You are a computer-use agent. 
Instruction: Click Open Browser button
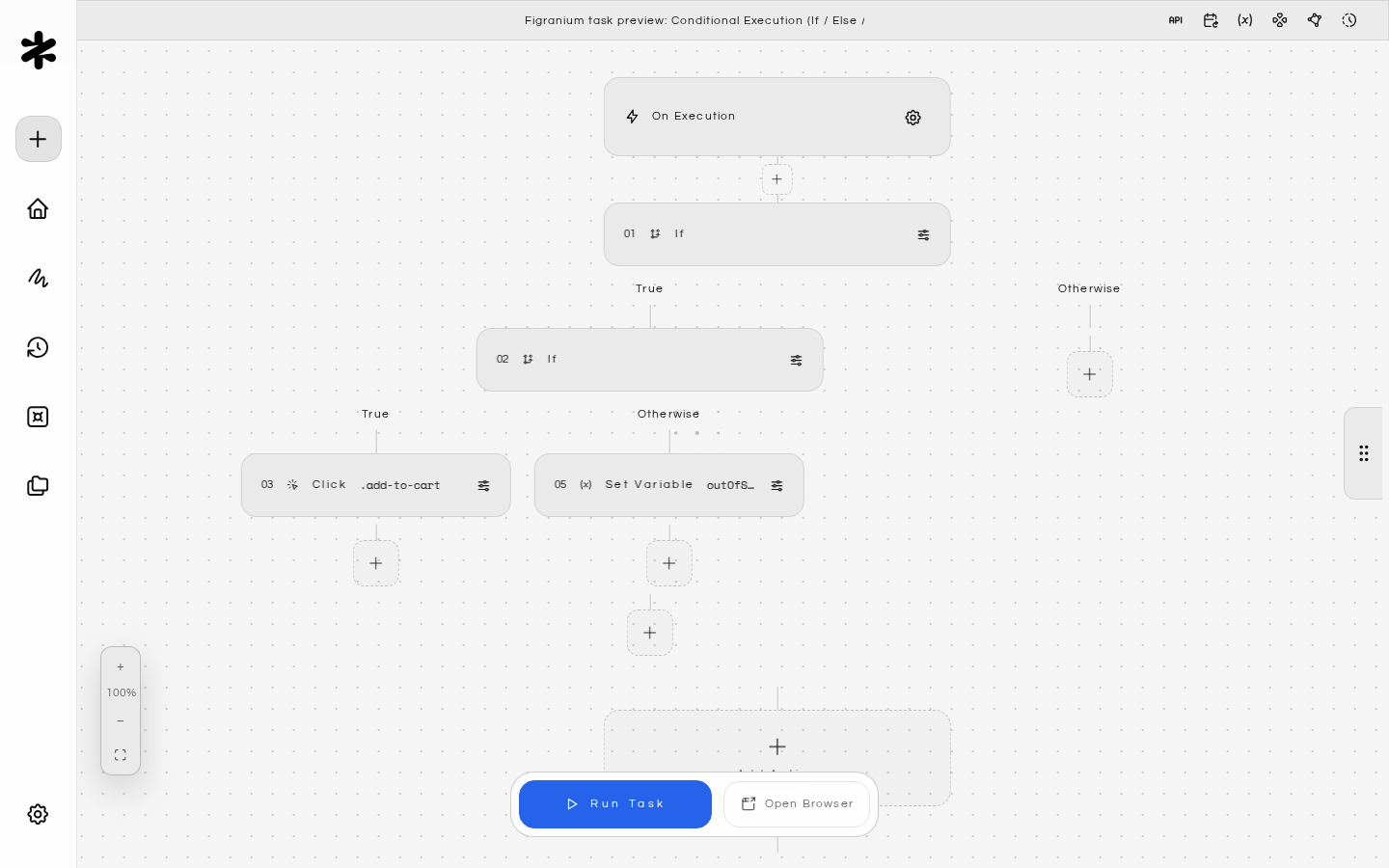797,804
